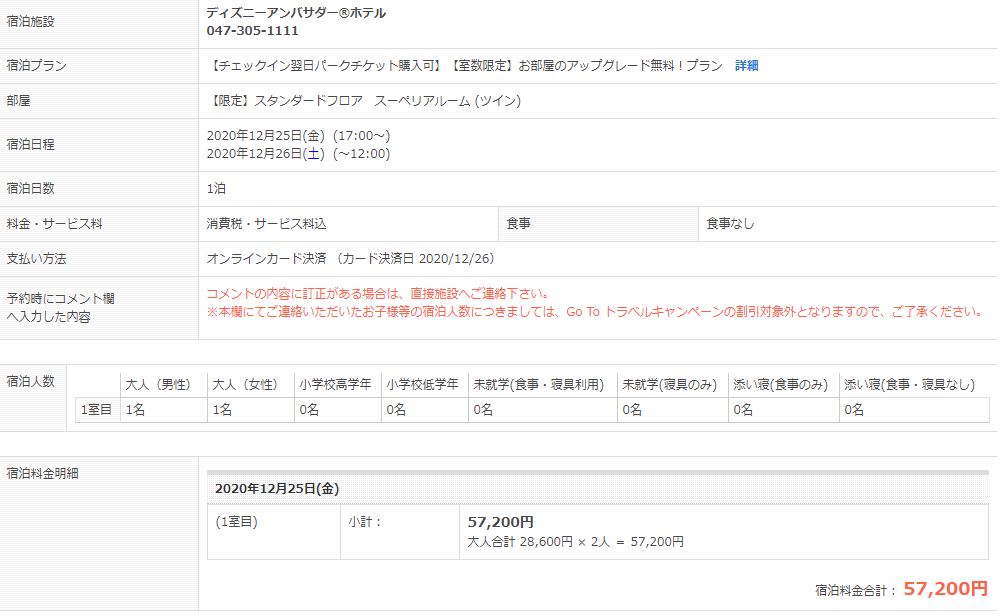Click the 部屋 row label
Viewport: 1003px width, 616px height.
(x=19, y=101)
